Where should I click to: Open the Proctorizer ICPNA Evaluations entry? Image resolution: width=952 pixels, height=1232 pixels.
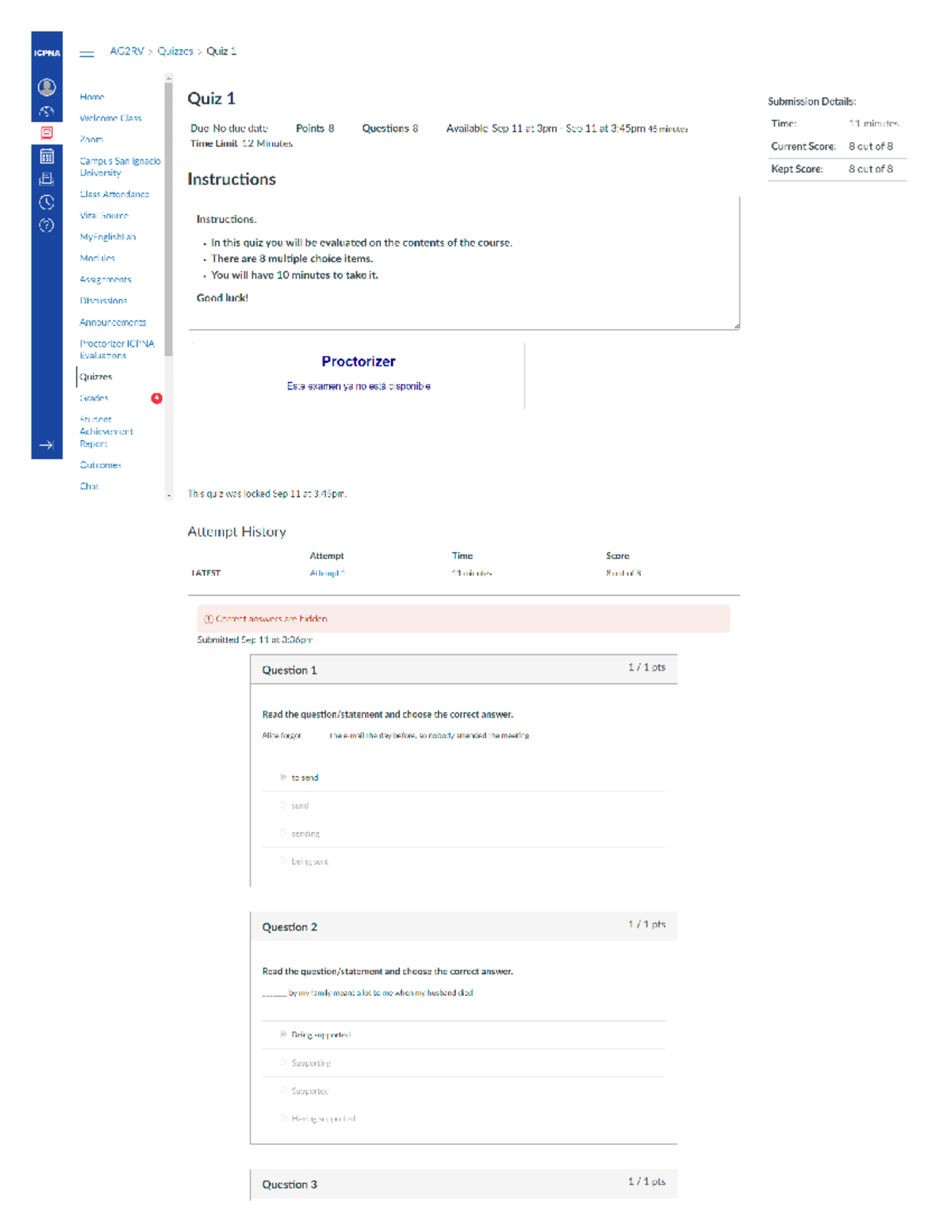pyautogui.click(x=117, y=348)
